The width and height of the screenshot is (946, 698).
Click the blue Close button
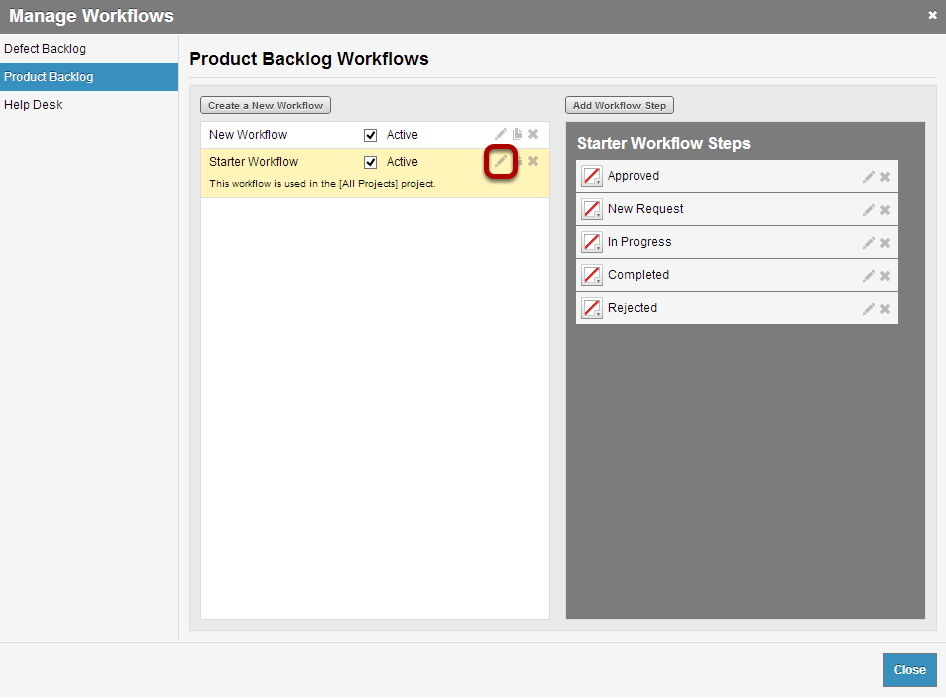(909, 670)
